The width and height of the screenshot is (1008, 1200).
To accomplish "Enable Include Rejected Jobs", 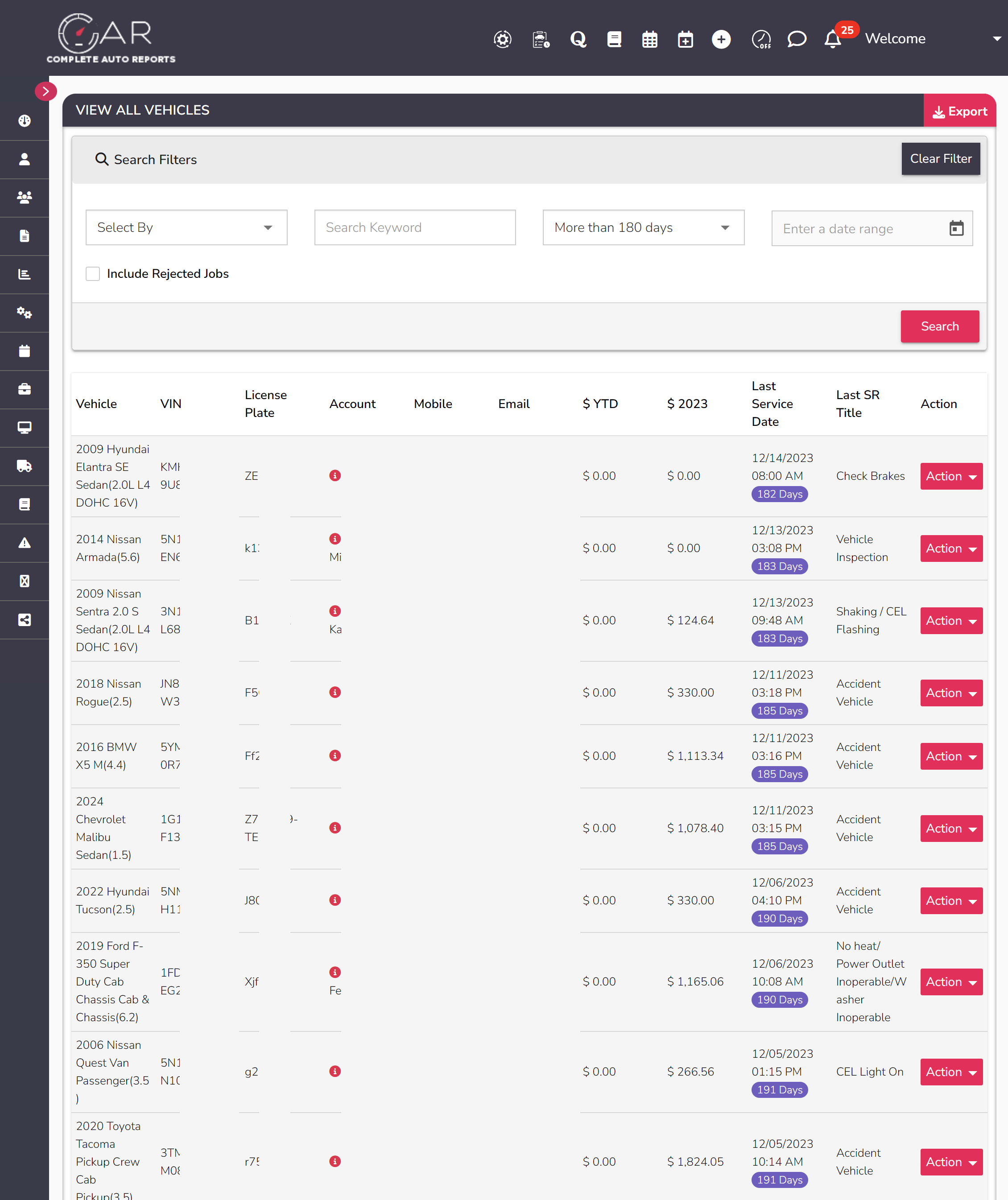I will pos(93,274).
